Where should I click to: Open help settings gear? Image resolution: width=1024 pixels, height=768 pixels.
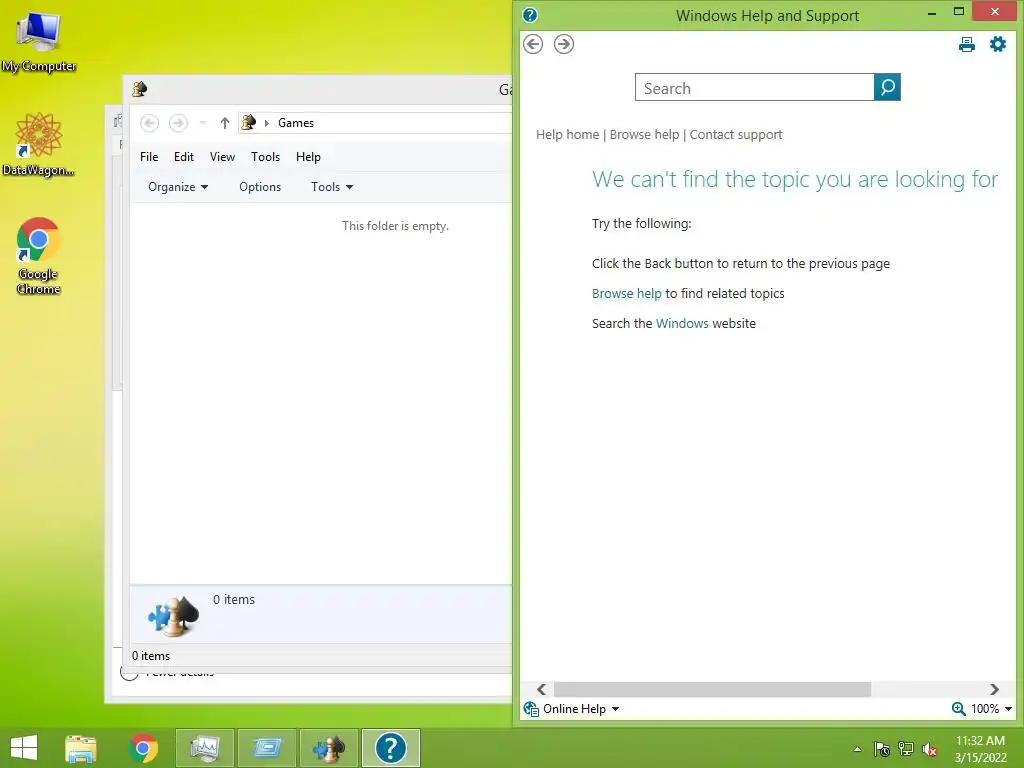tap(998, 44)
